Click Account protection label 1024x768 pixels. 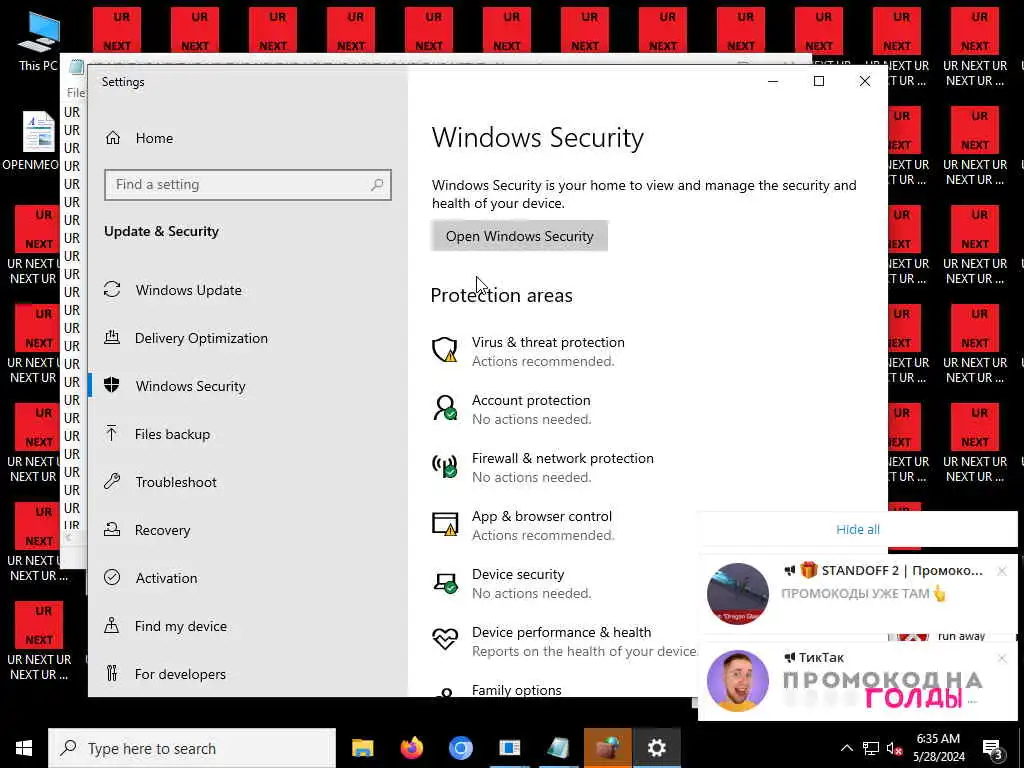[531, 400]
